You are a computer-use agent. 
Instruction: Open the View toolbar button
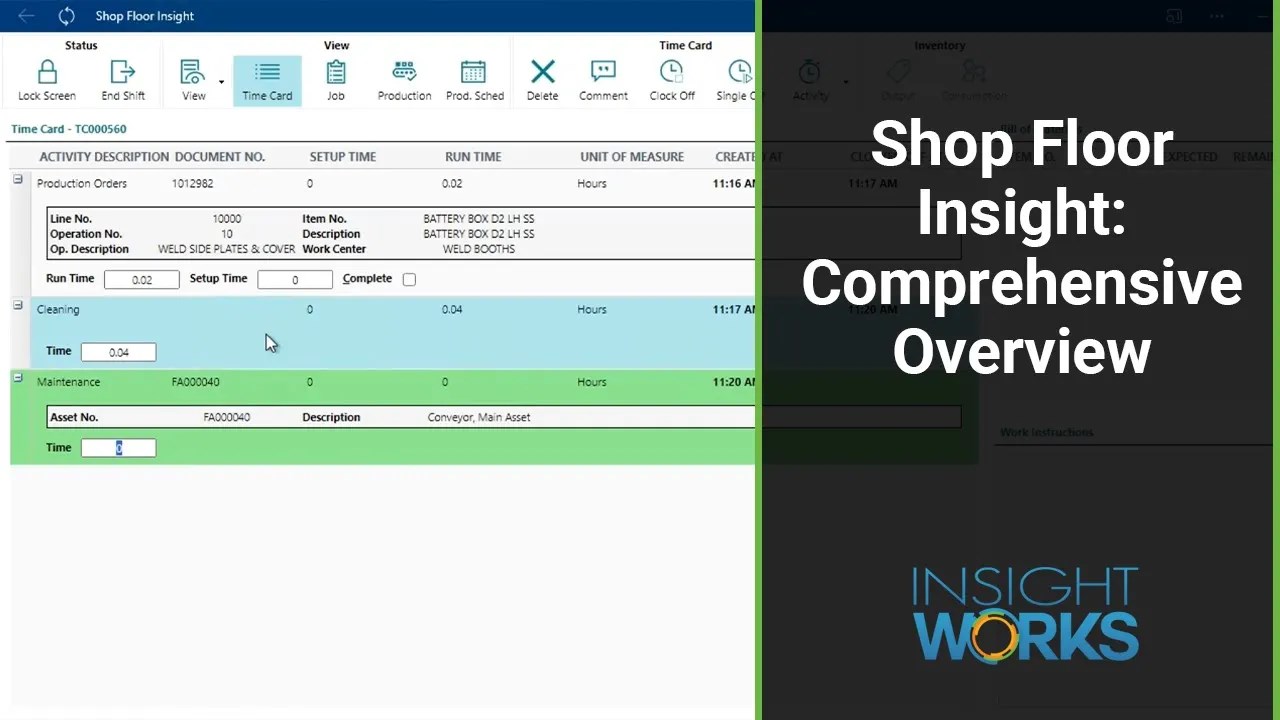pos(193,81)
